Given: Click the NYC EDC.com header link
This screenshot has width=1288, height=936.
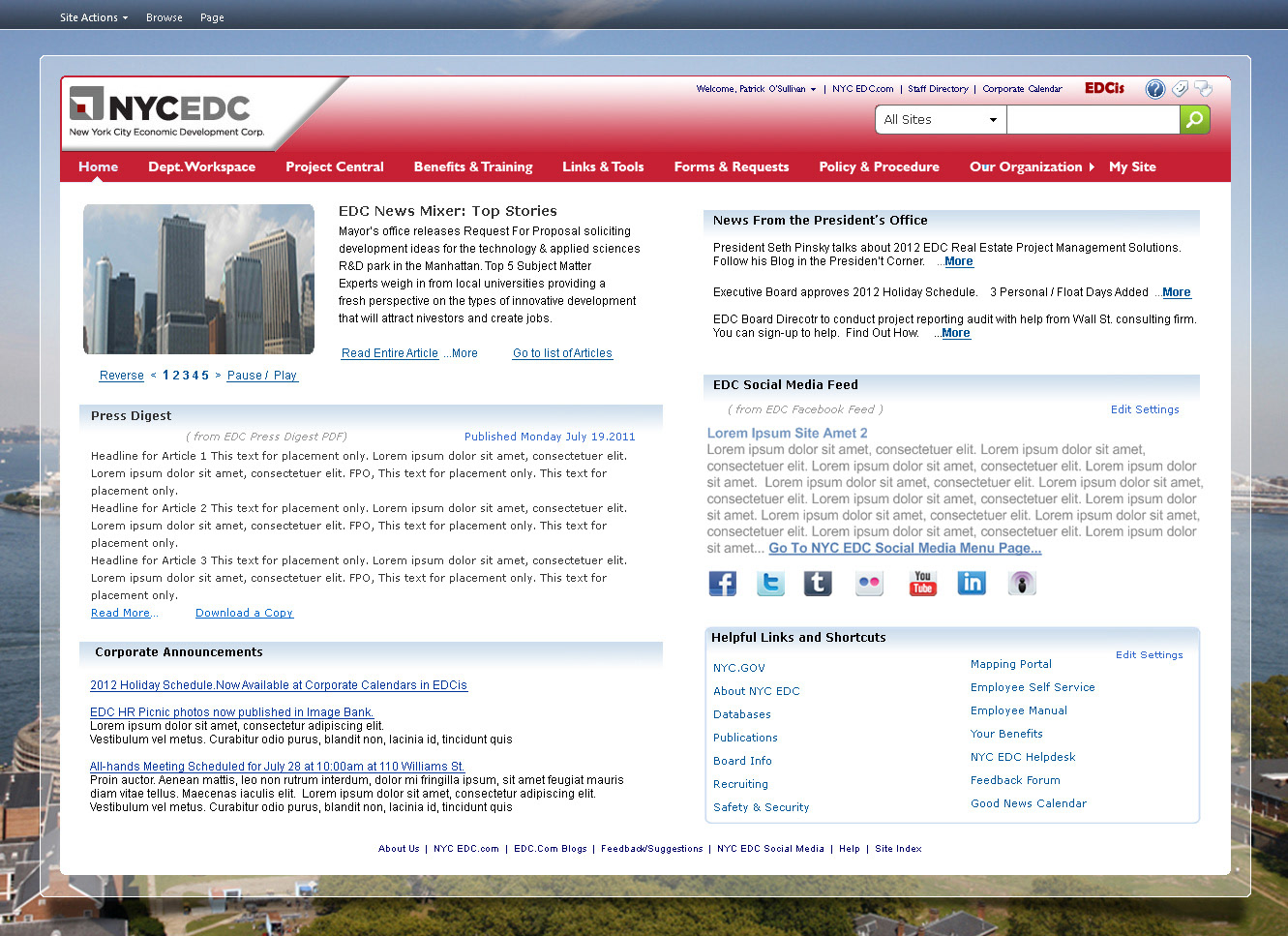Looking at the screenshot, I should [x=863, y=89].
